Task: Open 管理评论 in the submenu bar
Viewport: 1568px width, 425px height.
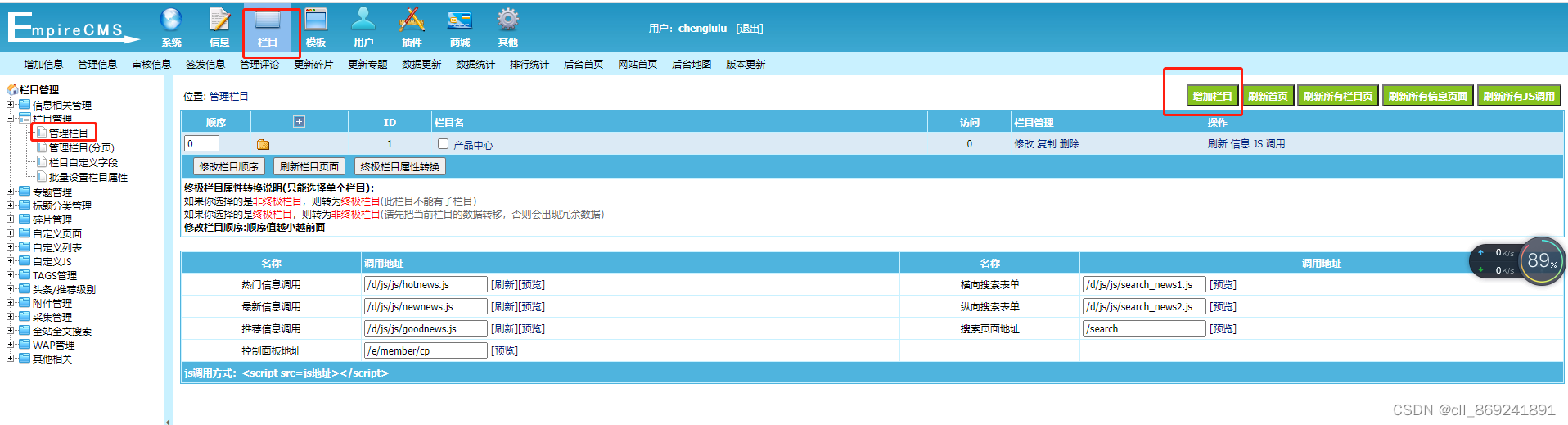Action: coord(259,65)
